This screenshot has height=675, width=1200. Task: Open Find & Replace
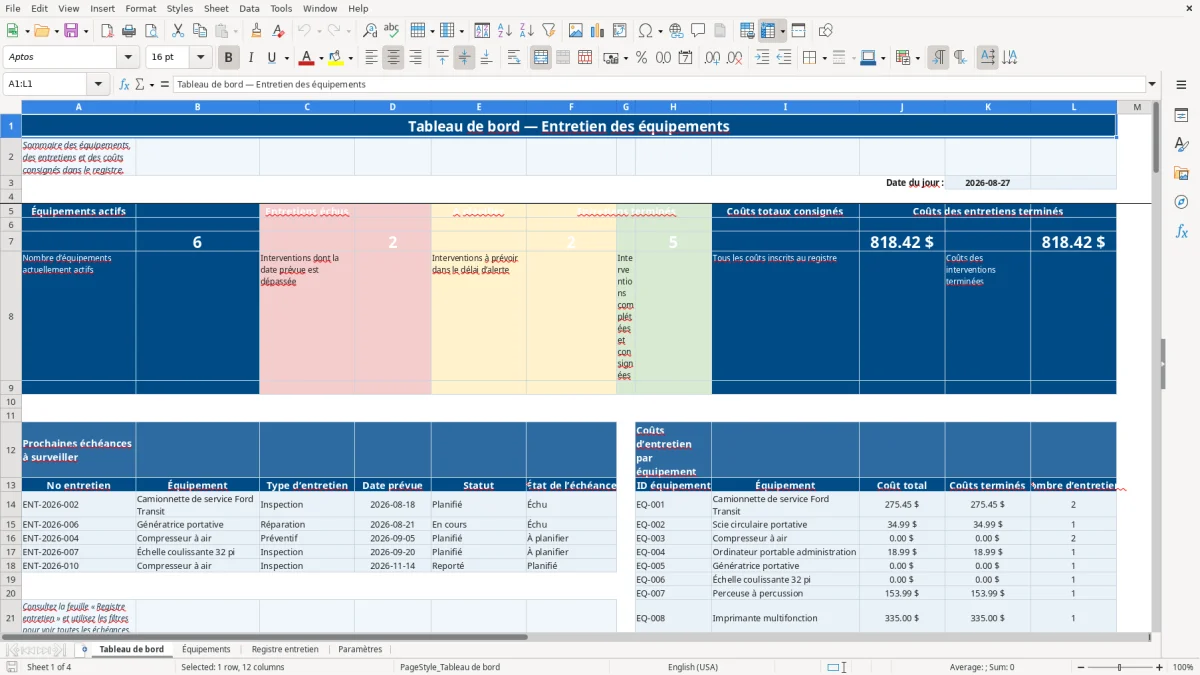point(370,31)
